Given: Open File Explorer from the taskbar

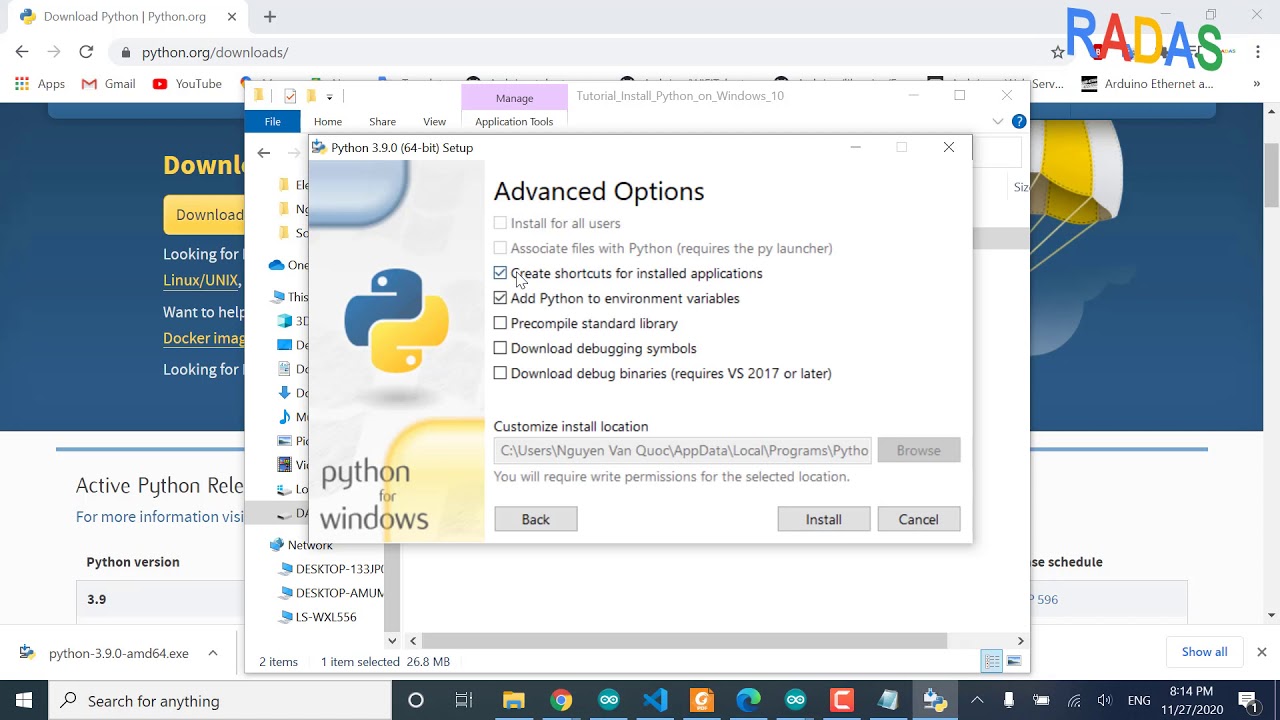Looking at the screenshot, I should click(513, 700).
